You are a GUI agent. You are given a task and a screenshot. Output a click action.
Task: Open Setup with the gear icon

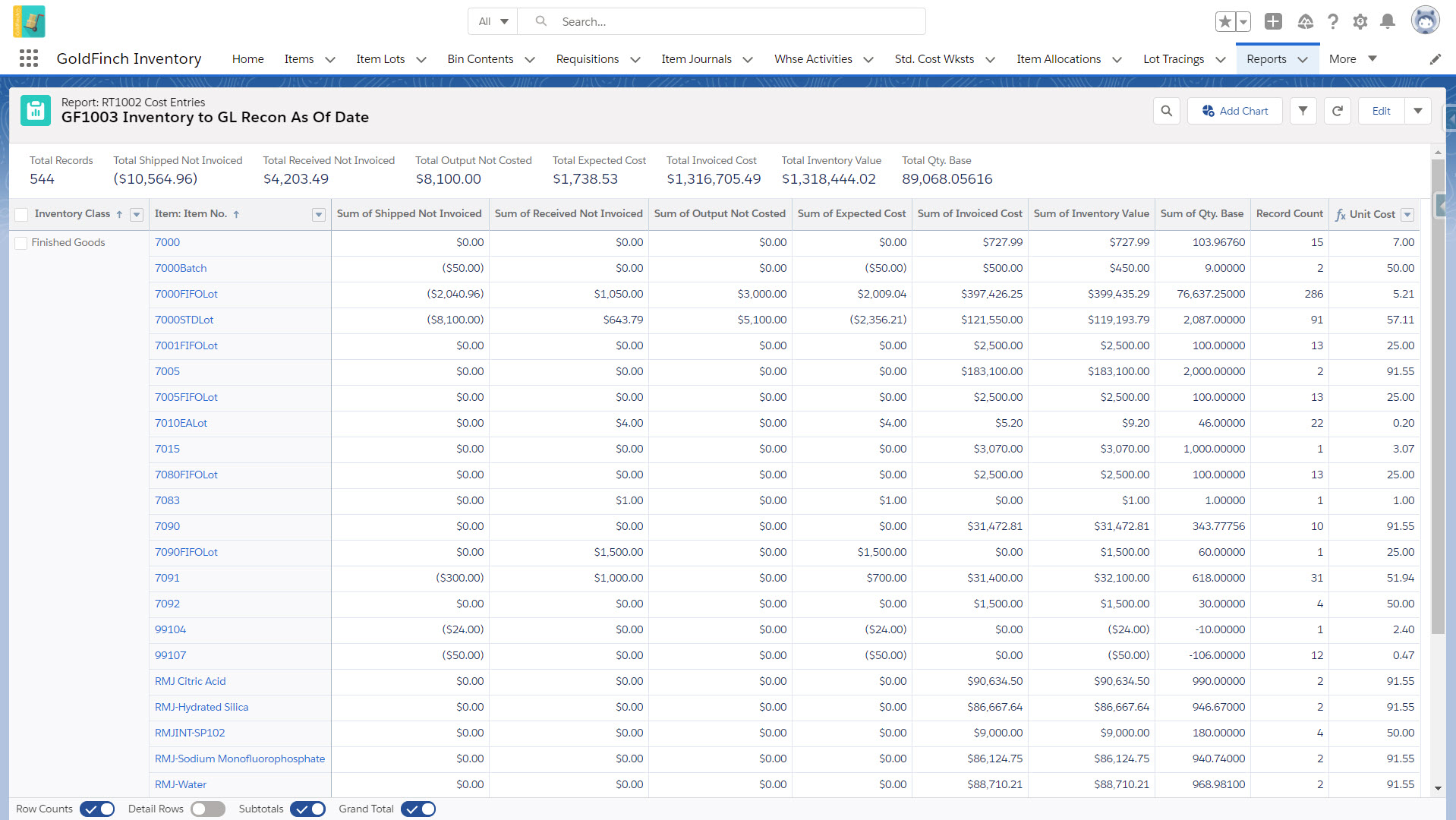1360,21
